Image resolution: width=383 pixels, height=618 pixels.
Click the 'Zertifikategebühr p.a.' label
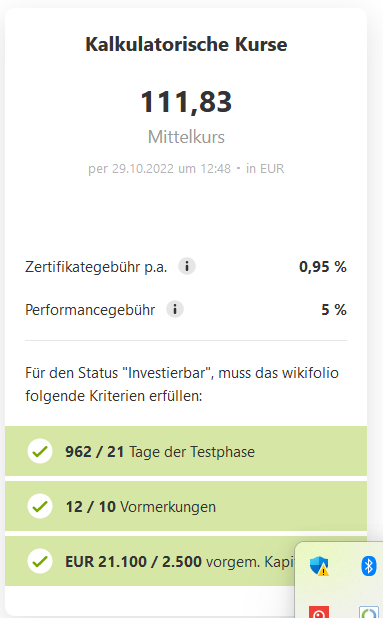pyautogui.click(x=96, y=267)
